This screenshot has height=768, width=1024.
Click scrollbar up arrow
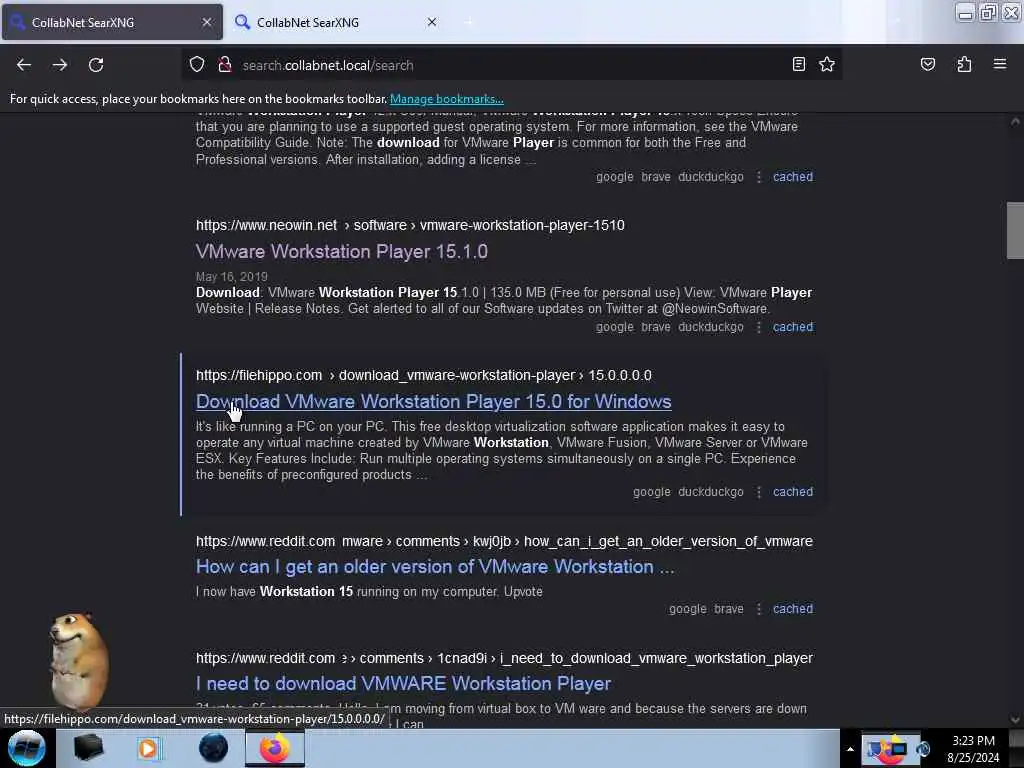coord(1014,121)
